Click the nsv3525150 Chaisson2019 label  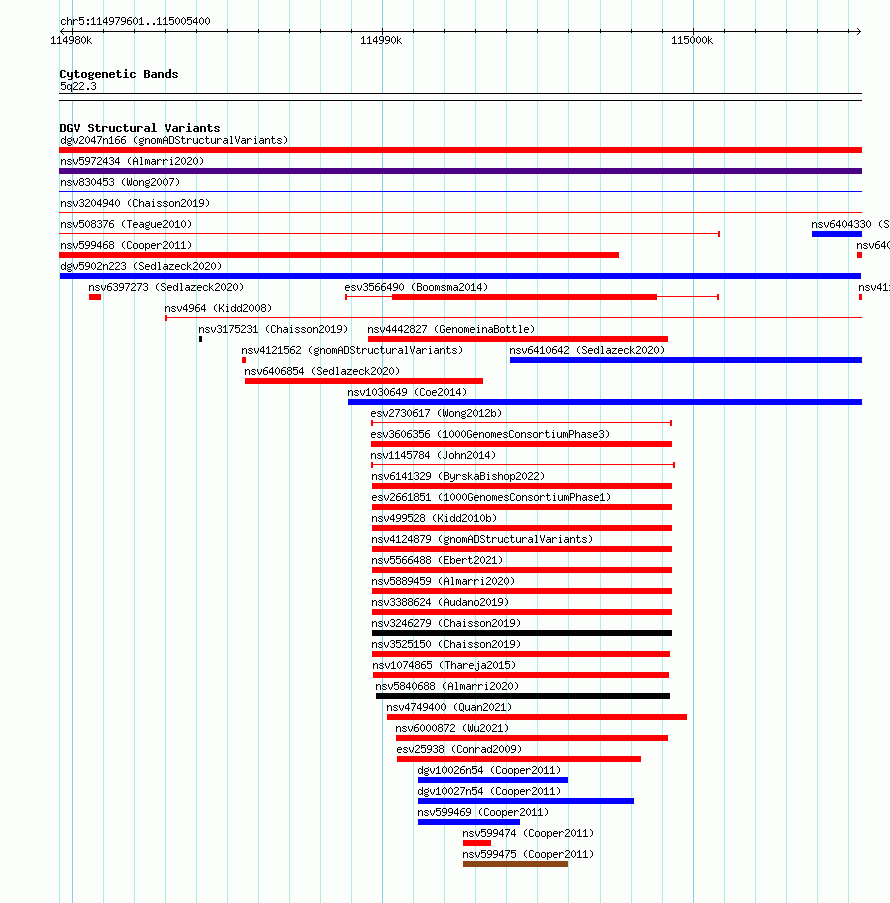[446, 644]
